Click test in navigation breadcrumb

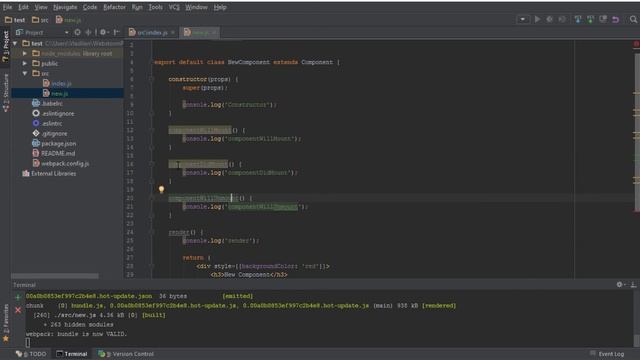[15, 20]
